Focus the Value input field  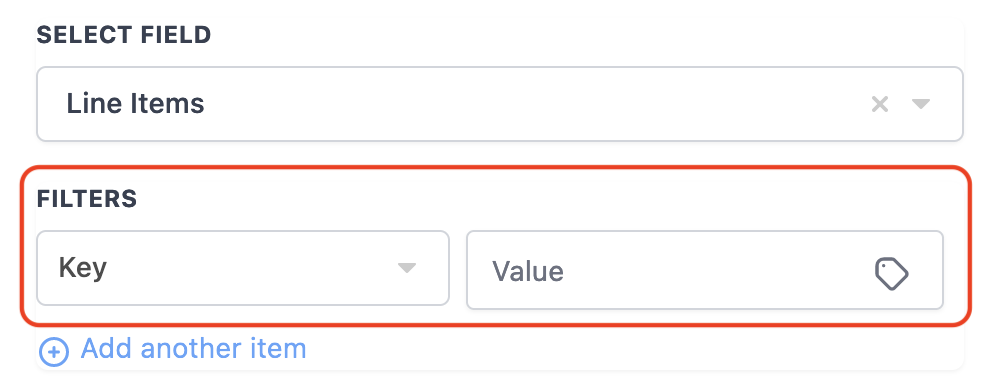coord(705,270)
